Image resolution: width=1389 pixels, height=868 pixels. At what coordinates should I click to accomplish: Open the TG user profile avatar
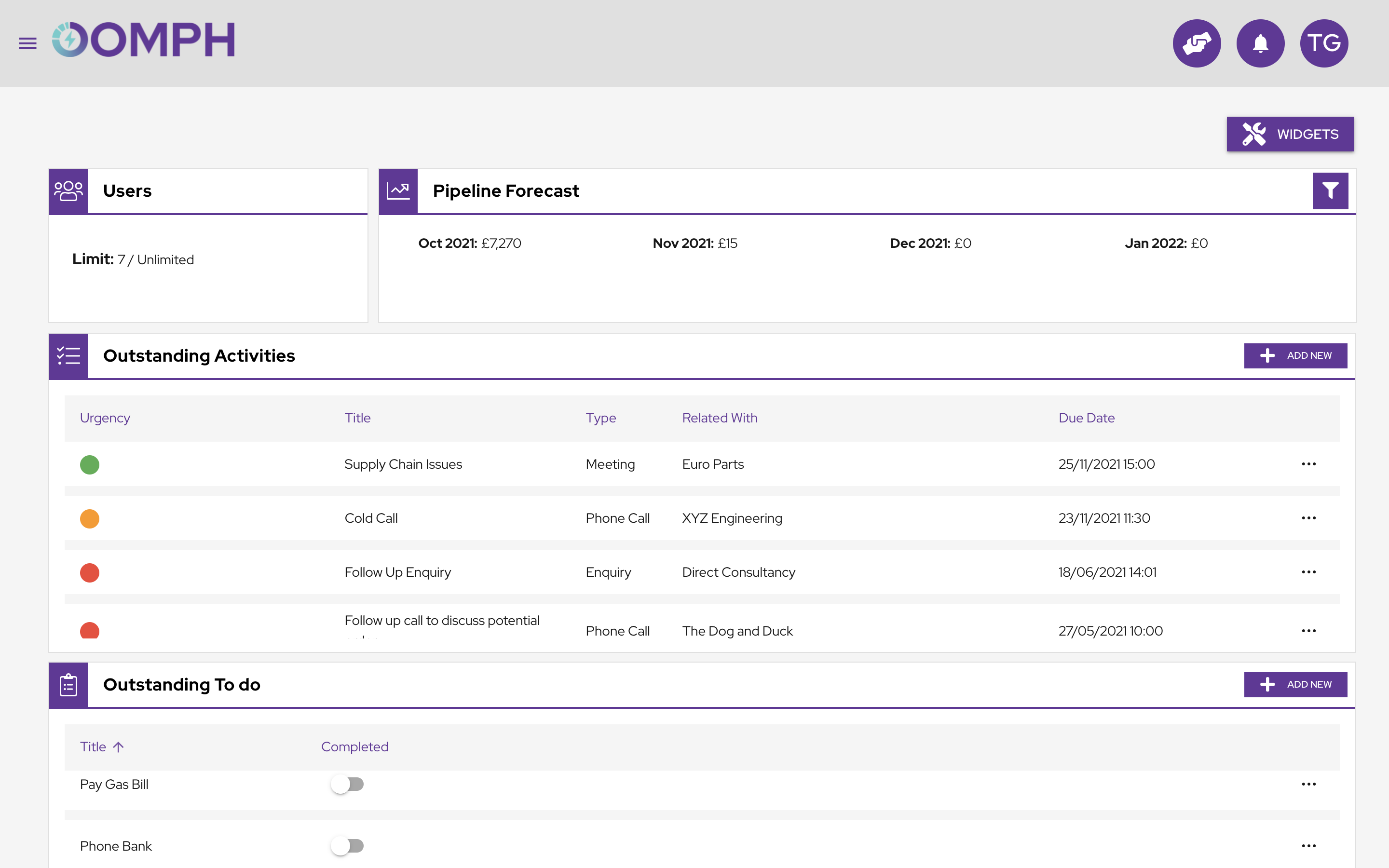pos(1323,43)
